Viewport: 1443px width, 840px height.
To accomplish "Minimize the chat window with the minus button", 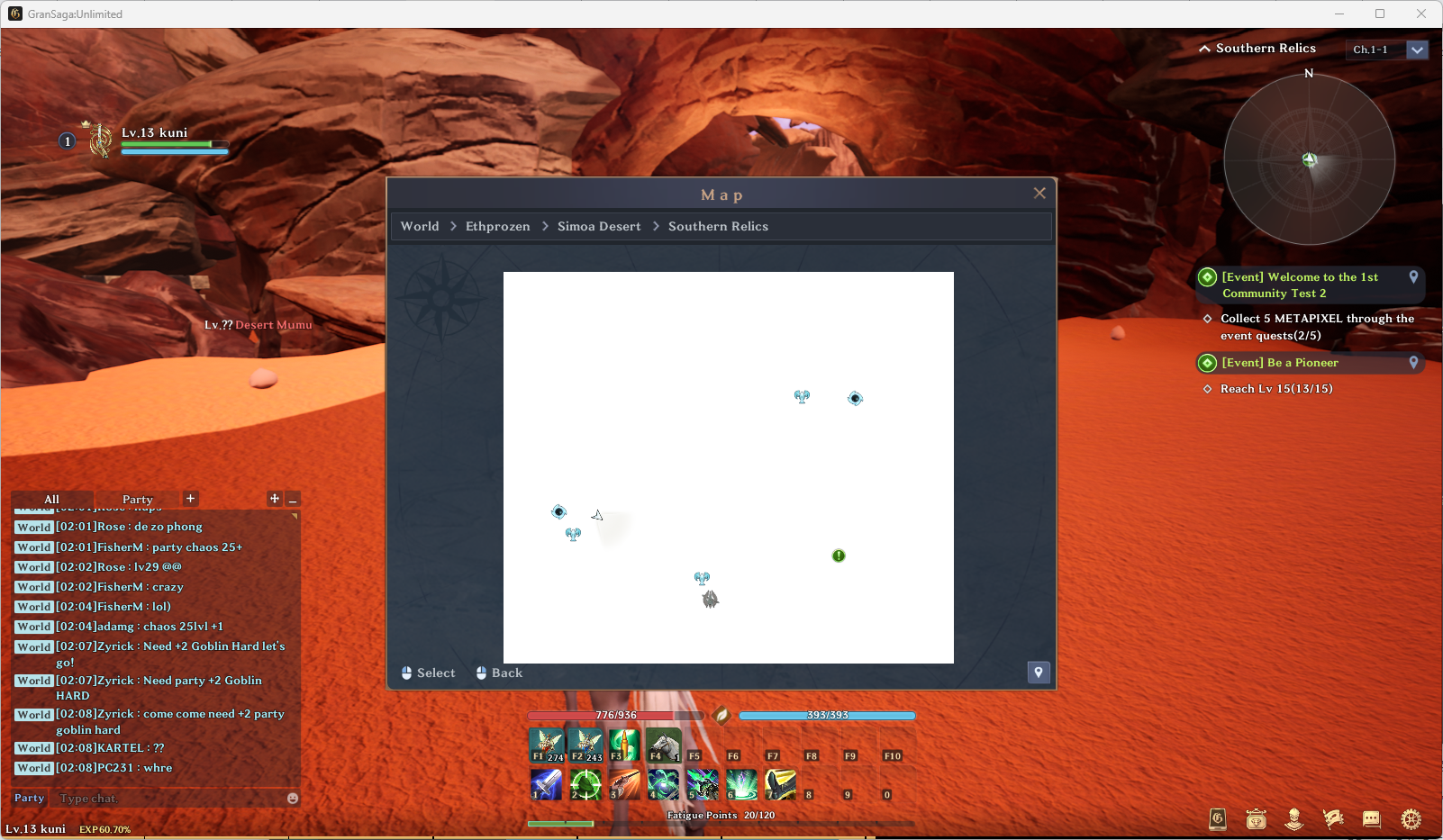I will tap(293, 500).
